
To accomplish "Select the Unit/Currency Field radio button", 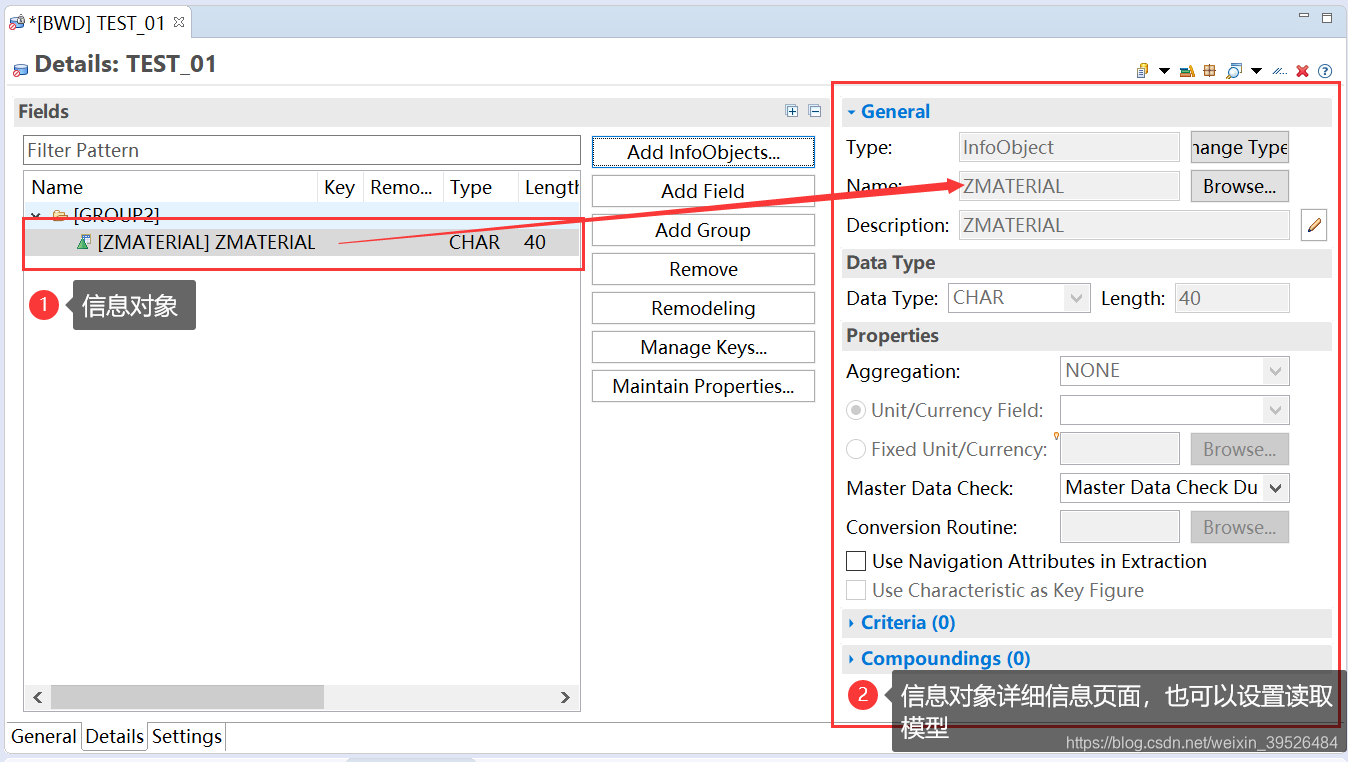I will click(x=856, y=410).
